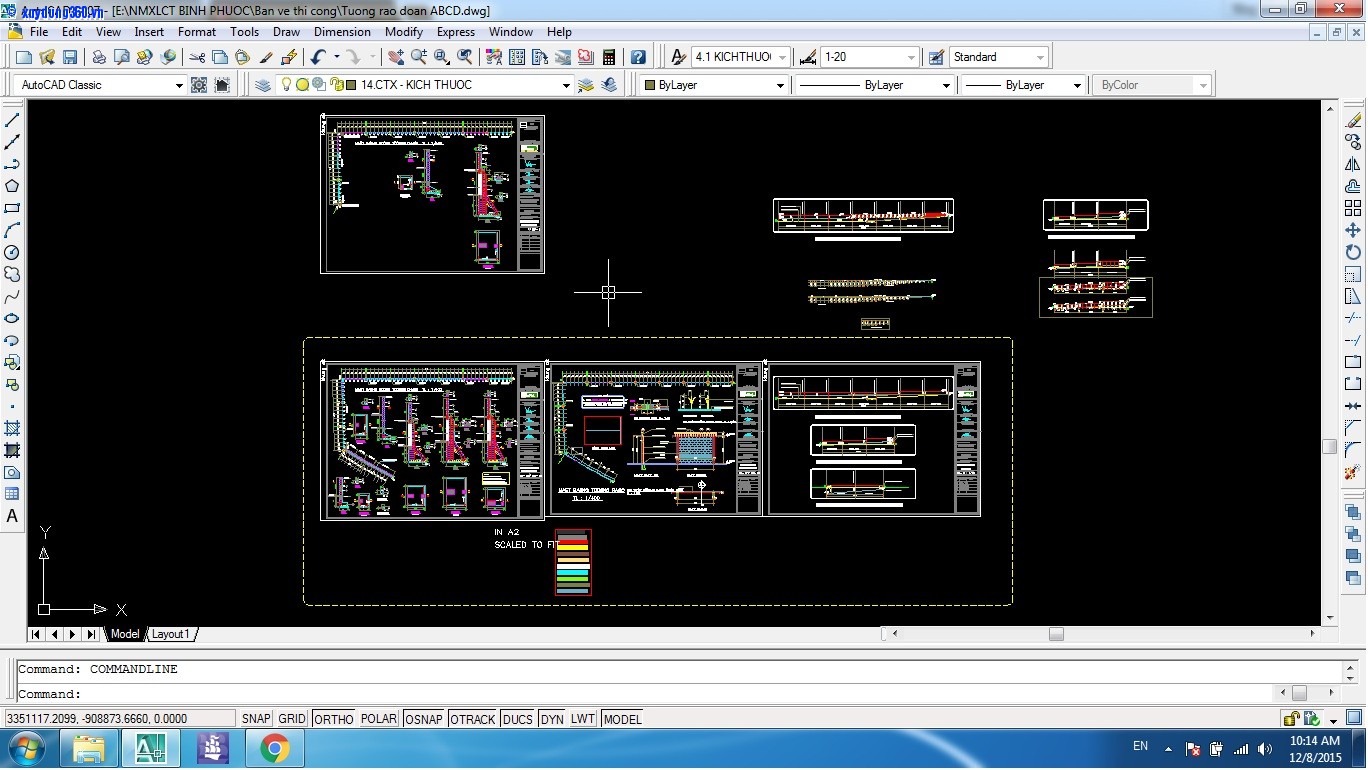Image resolution: width=1368 pixels, height=770 pixels.
Task: Toggle OTRACK object snap tracking
Action: (473, 719)
